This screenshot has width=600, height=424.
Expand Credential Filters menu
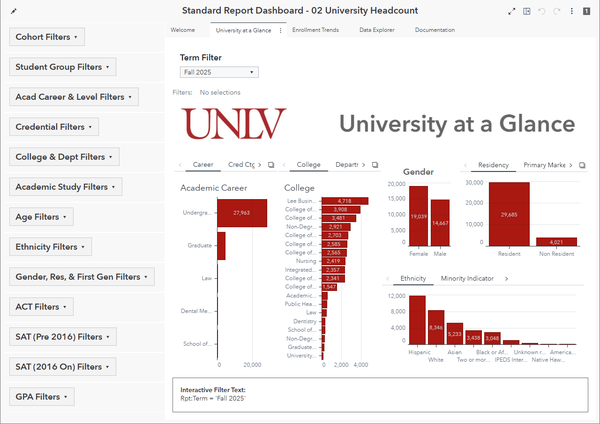click(x=54, y=127)
